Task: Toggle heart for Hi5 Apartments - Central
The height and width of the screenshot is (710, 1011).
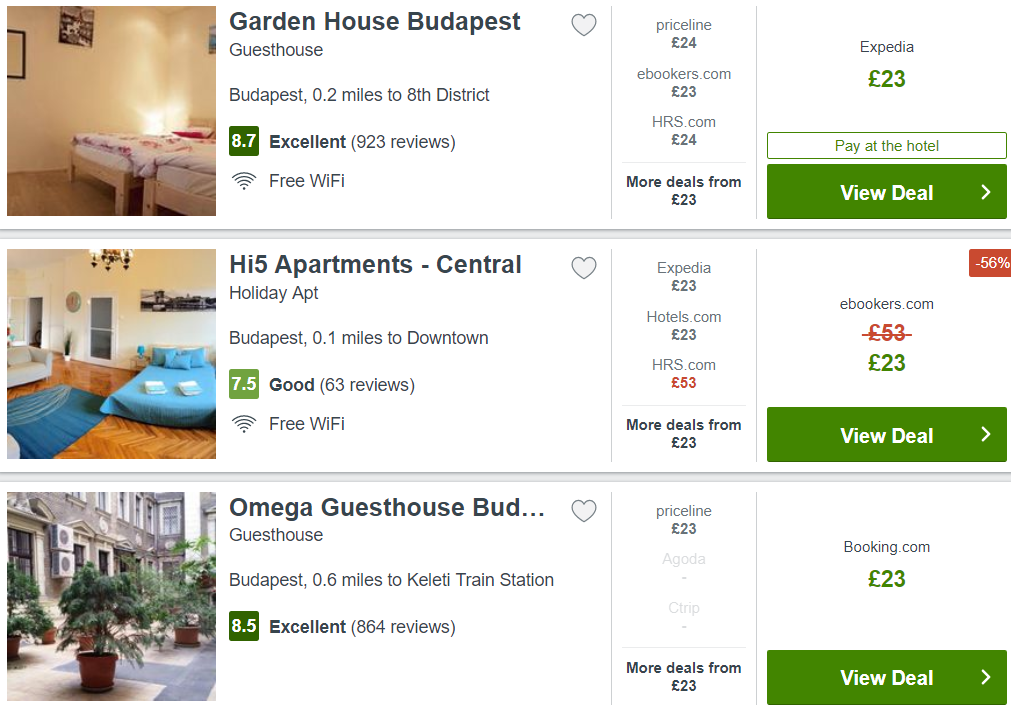Action: [584, 268]
